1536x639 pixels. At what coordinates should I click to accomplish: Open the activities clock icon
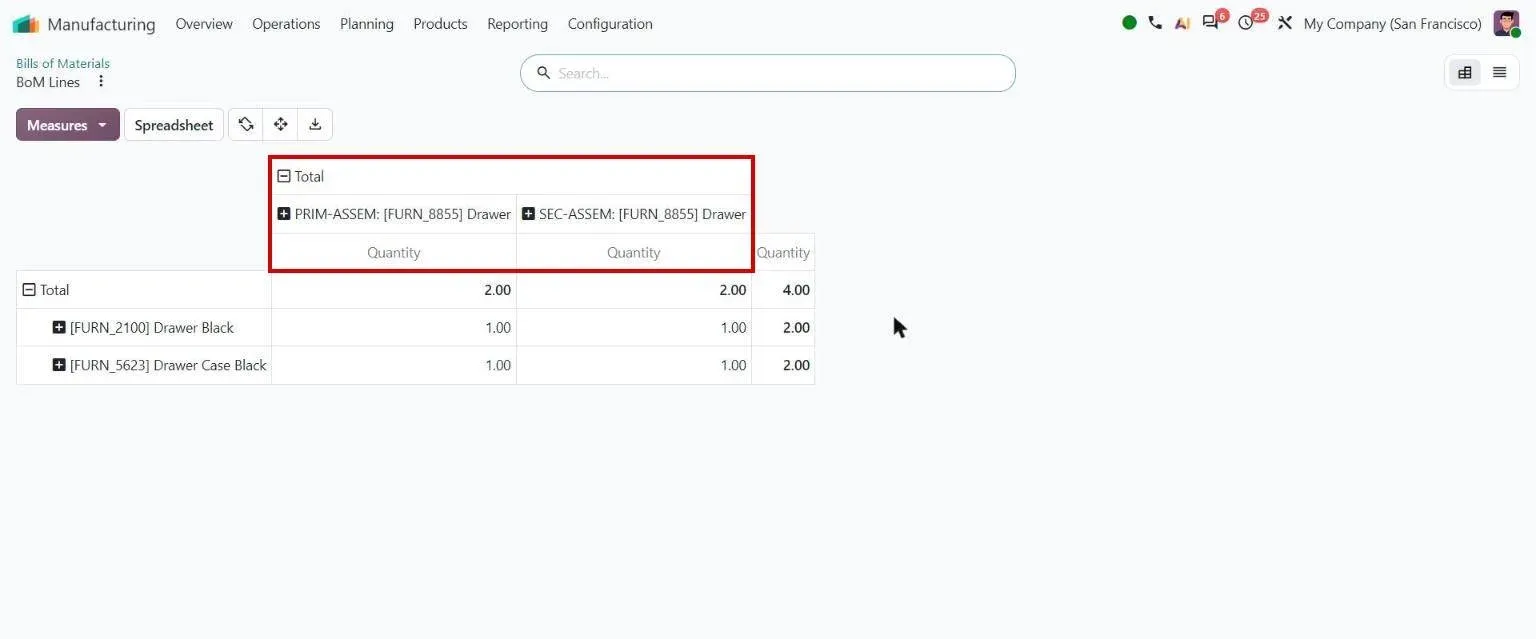1246,23
